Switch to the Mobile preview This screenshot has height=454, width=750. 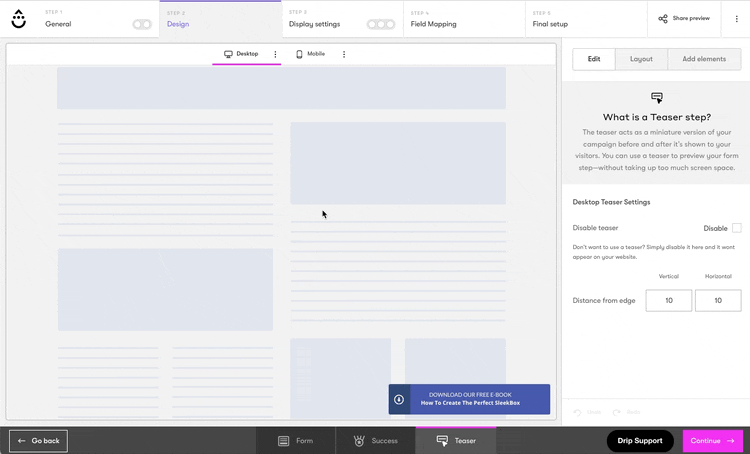click(x=310, y=54)
